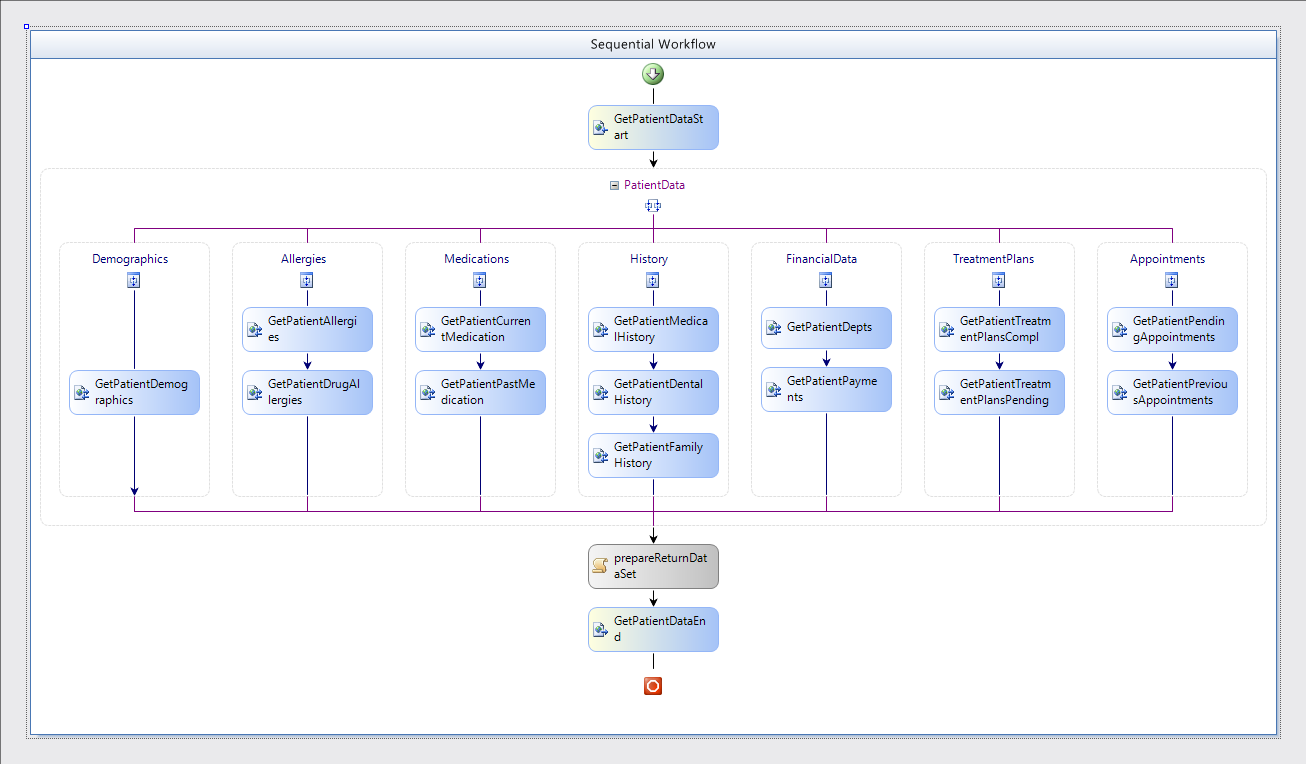
Task: Select the GetPatientTreatmentPlansCompl activity label
Action: (1005, 329)
